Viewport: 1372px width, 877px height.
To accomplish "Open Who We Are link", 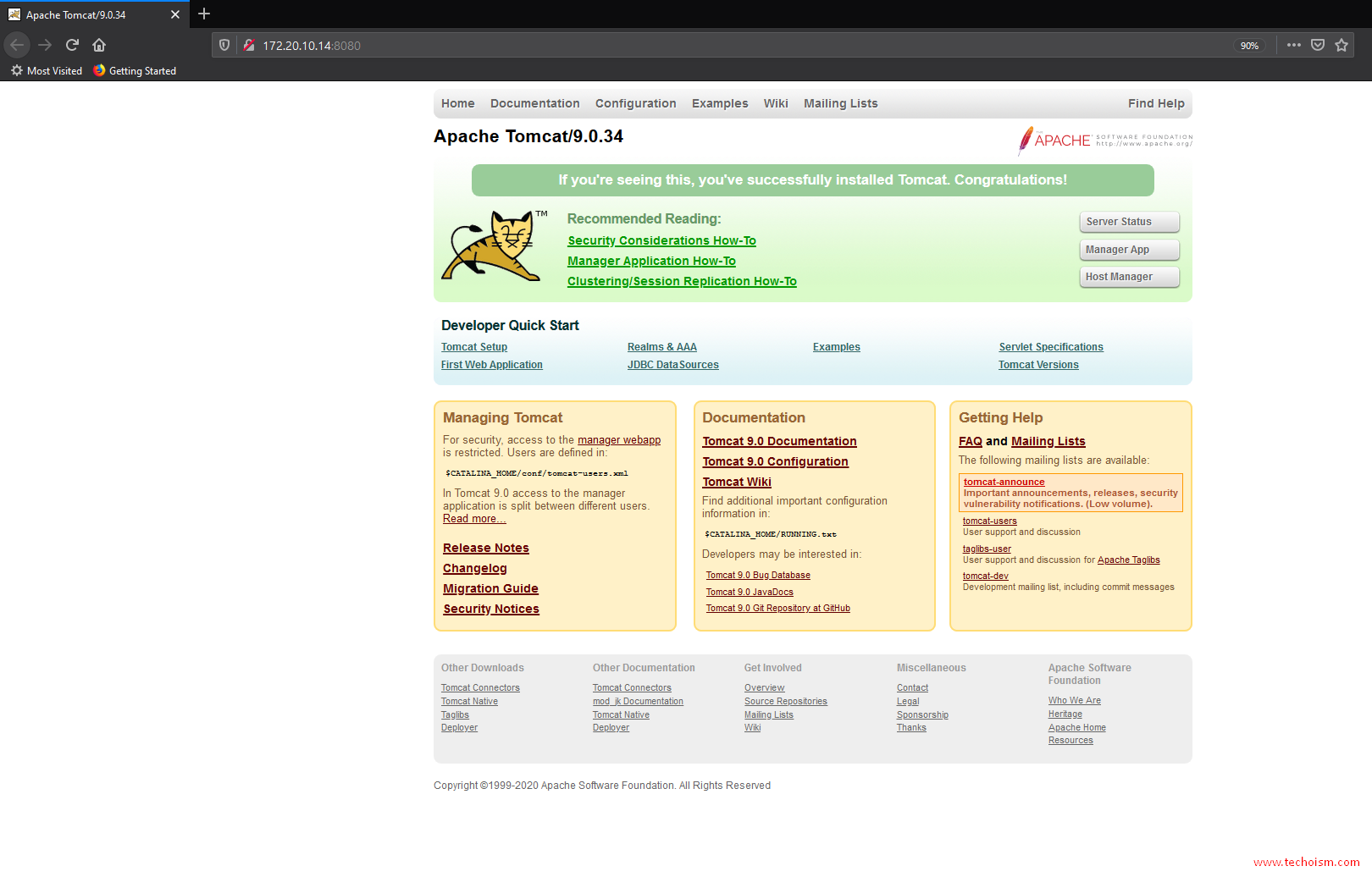I will coord(1075,701).
